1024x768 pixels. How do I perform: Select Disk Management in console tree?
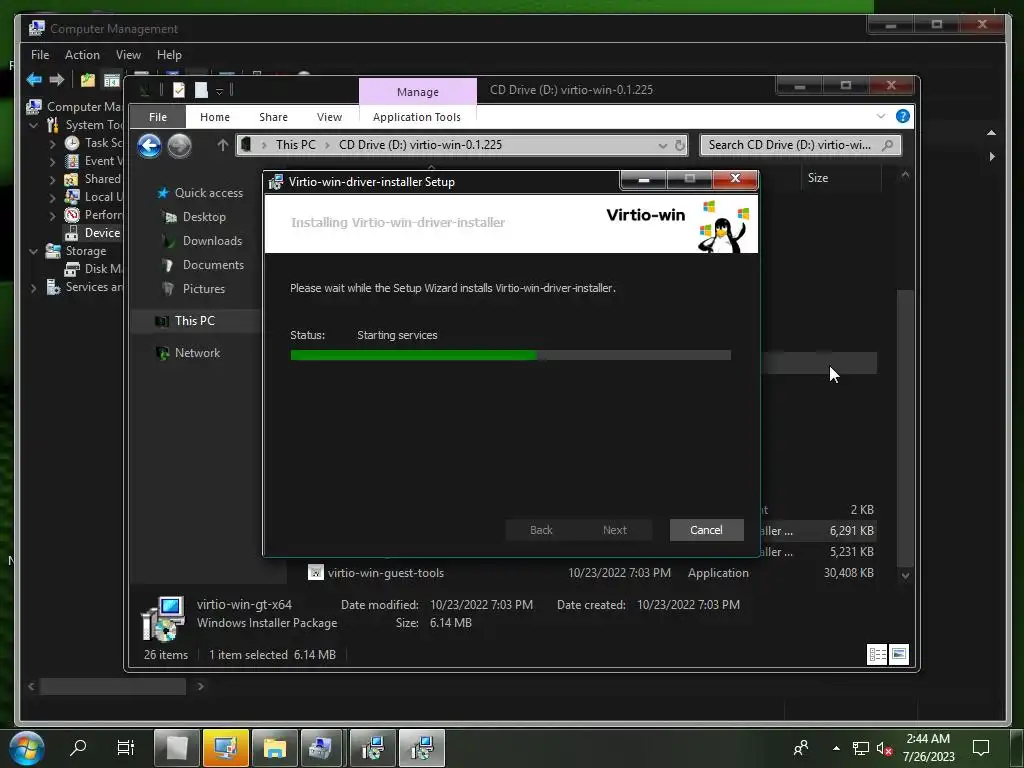tap(93, 268)
